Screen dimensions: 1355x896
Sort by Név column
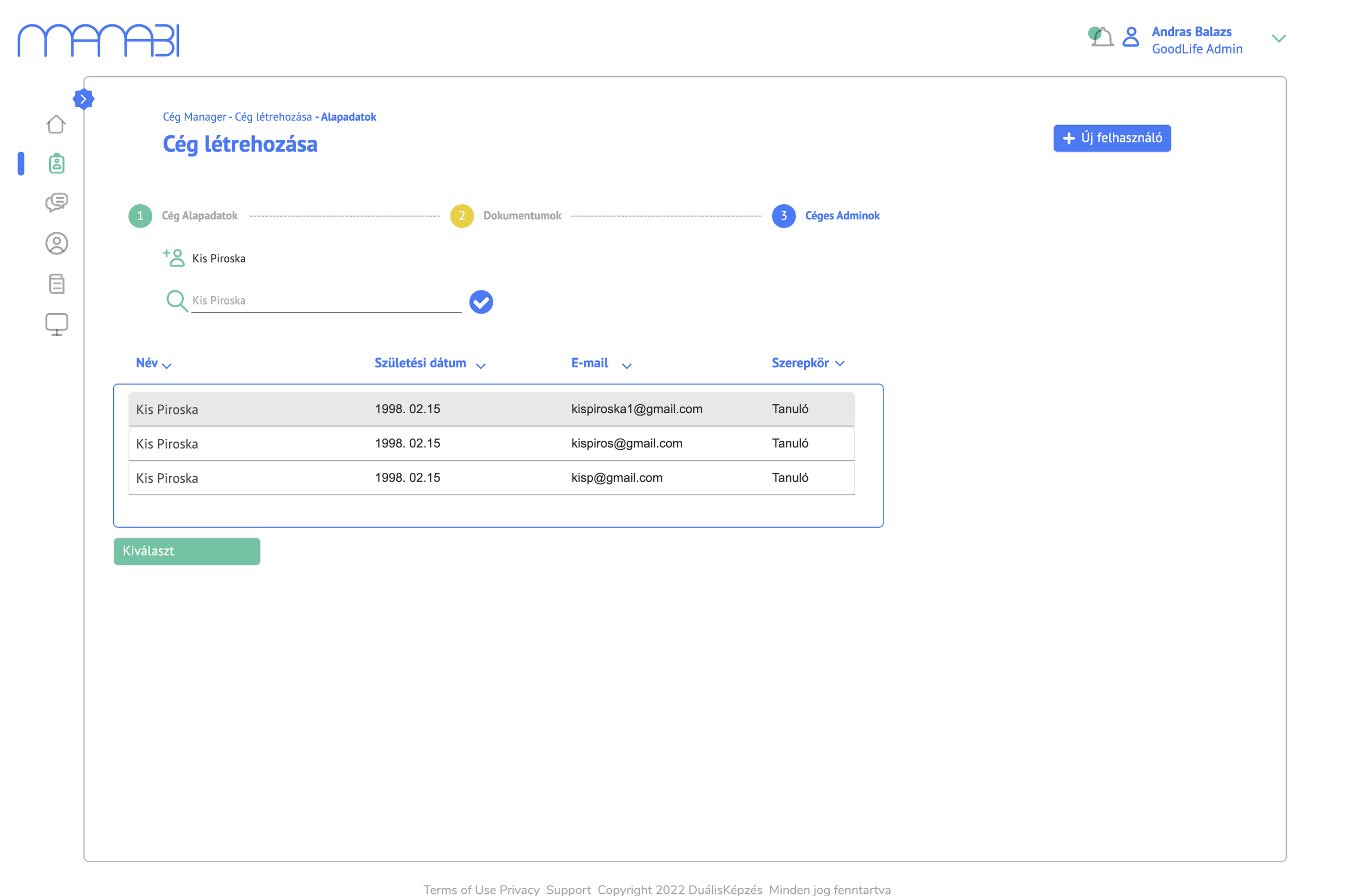(153, 363)
